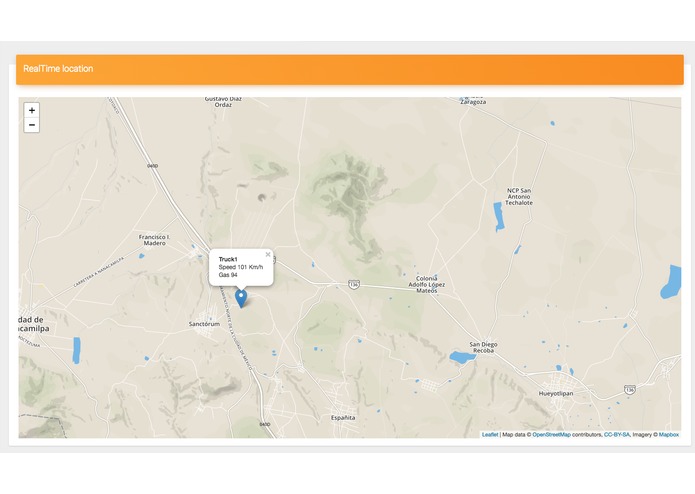The width and height of the screenshot is (695, 494).
Task: Zoom out the map with minus button
Action: tap(31, 125)
